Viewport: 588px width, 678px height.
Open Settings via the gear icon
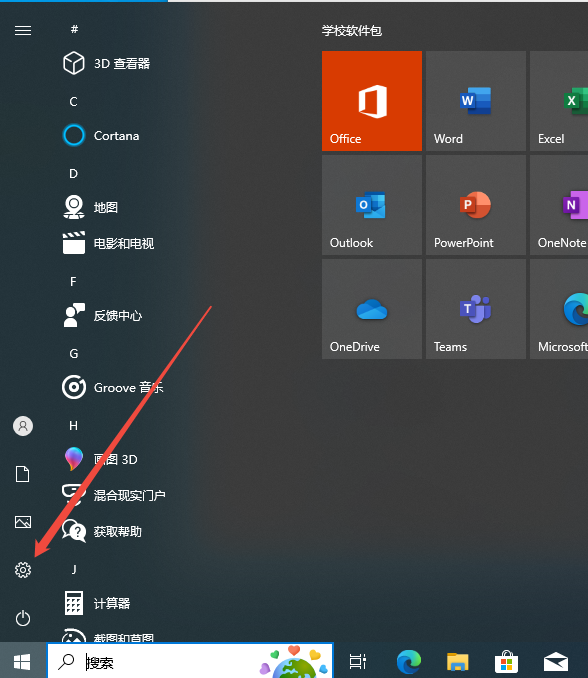click(23, 570)
